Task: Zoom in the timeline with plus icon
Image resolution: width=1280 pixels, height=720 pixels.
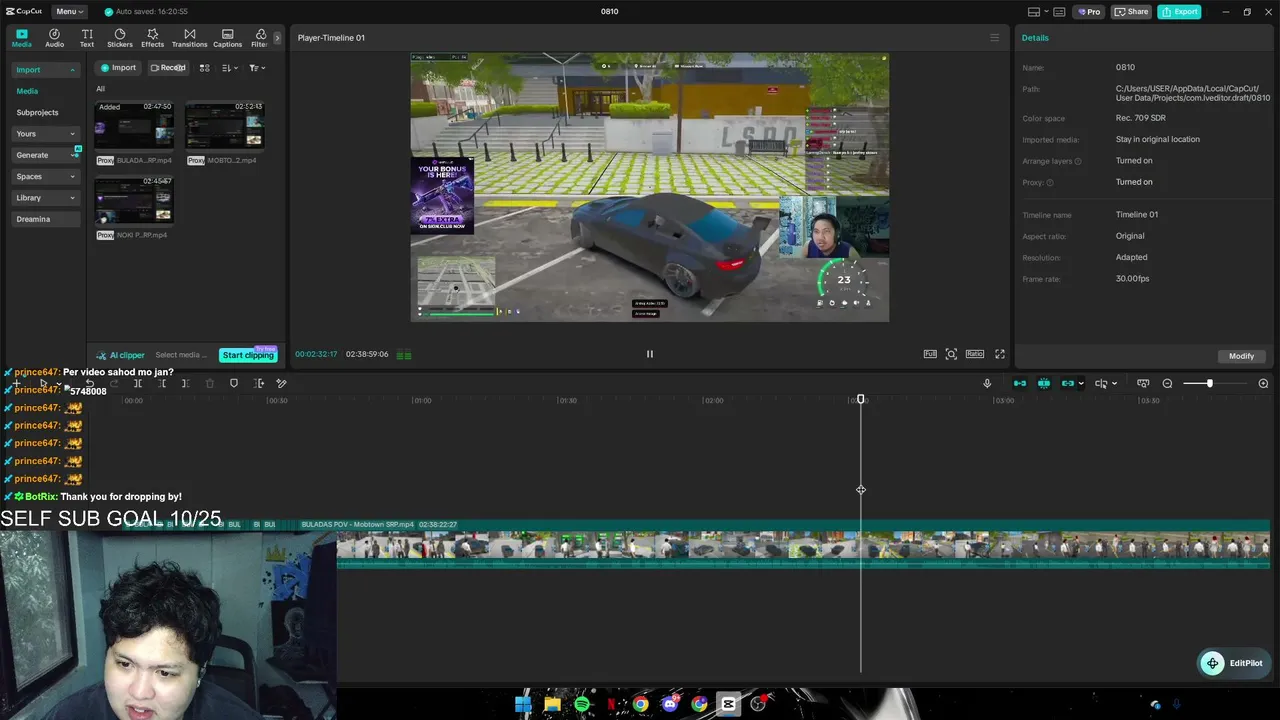Action: (x=1263, y=384)
